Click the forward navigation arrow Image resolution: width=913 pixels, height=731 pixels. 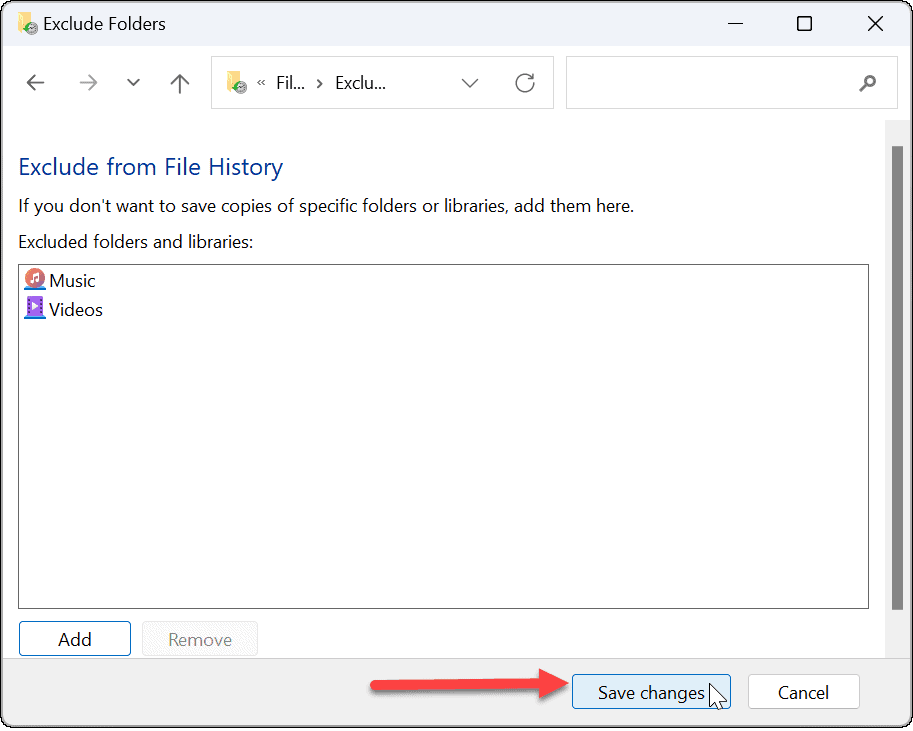(87, 83)
